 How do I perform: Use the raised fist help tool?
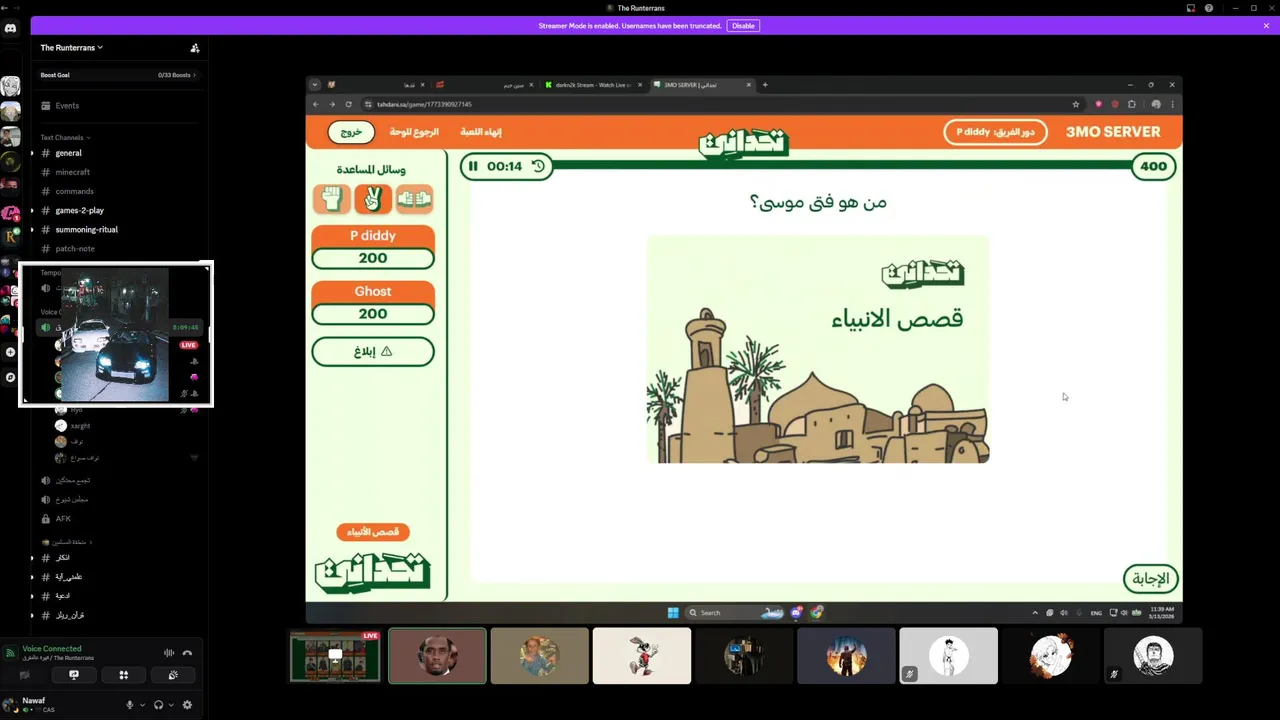point(331,199)
